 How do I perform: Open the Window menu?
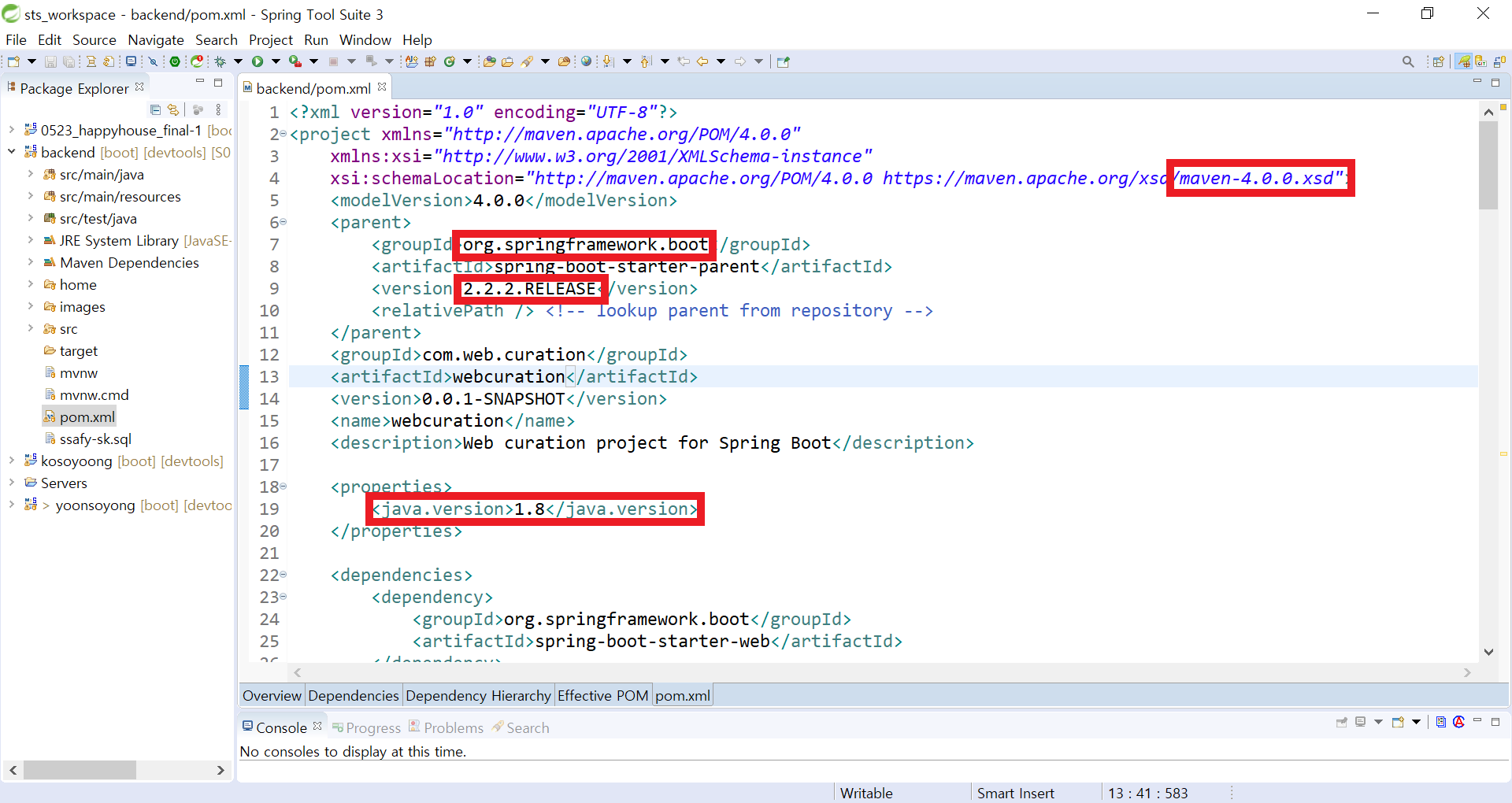click(365, 39)
